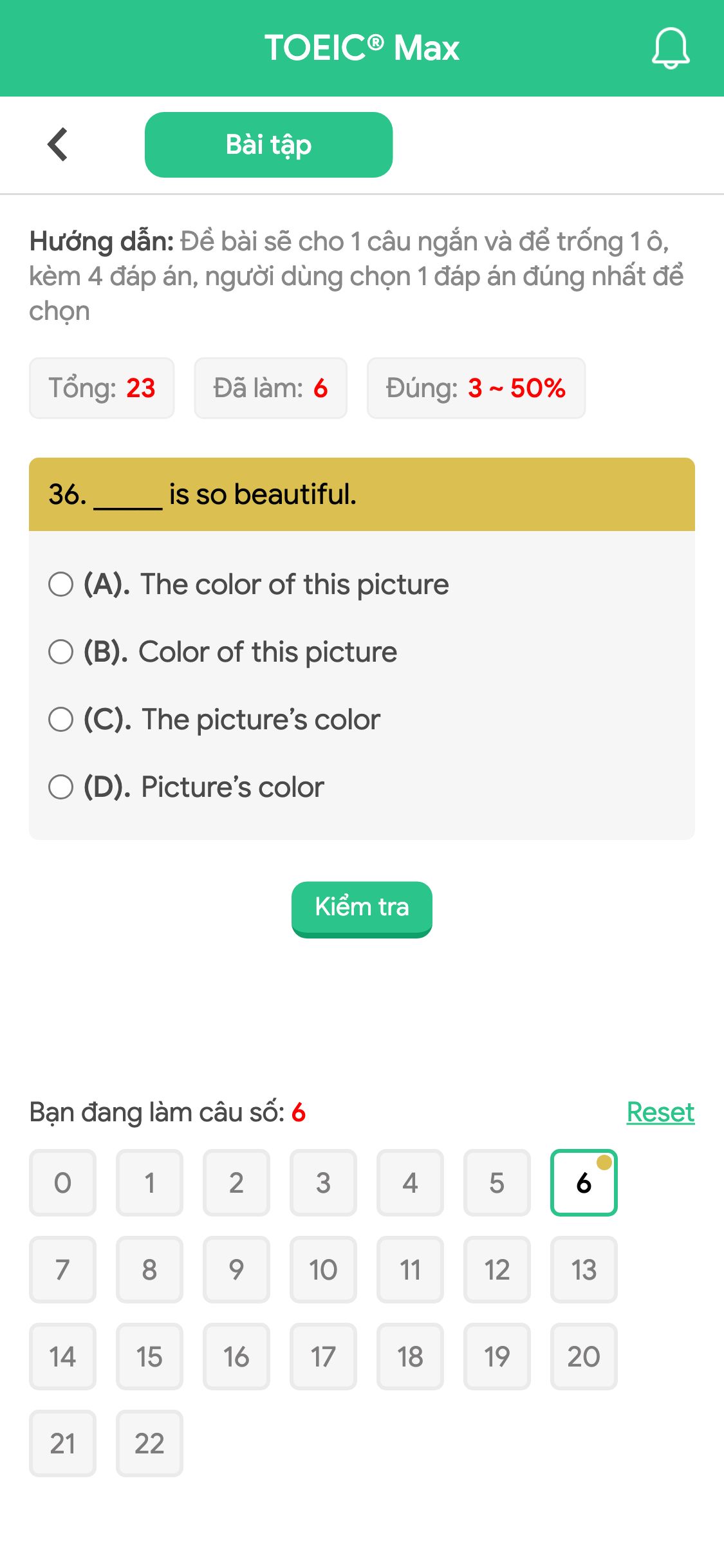Screen dimensions: 724x1568
Task: Open question 17
Action: (x=323, y=1357)
